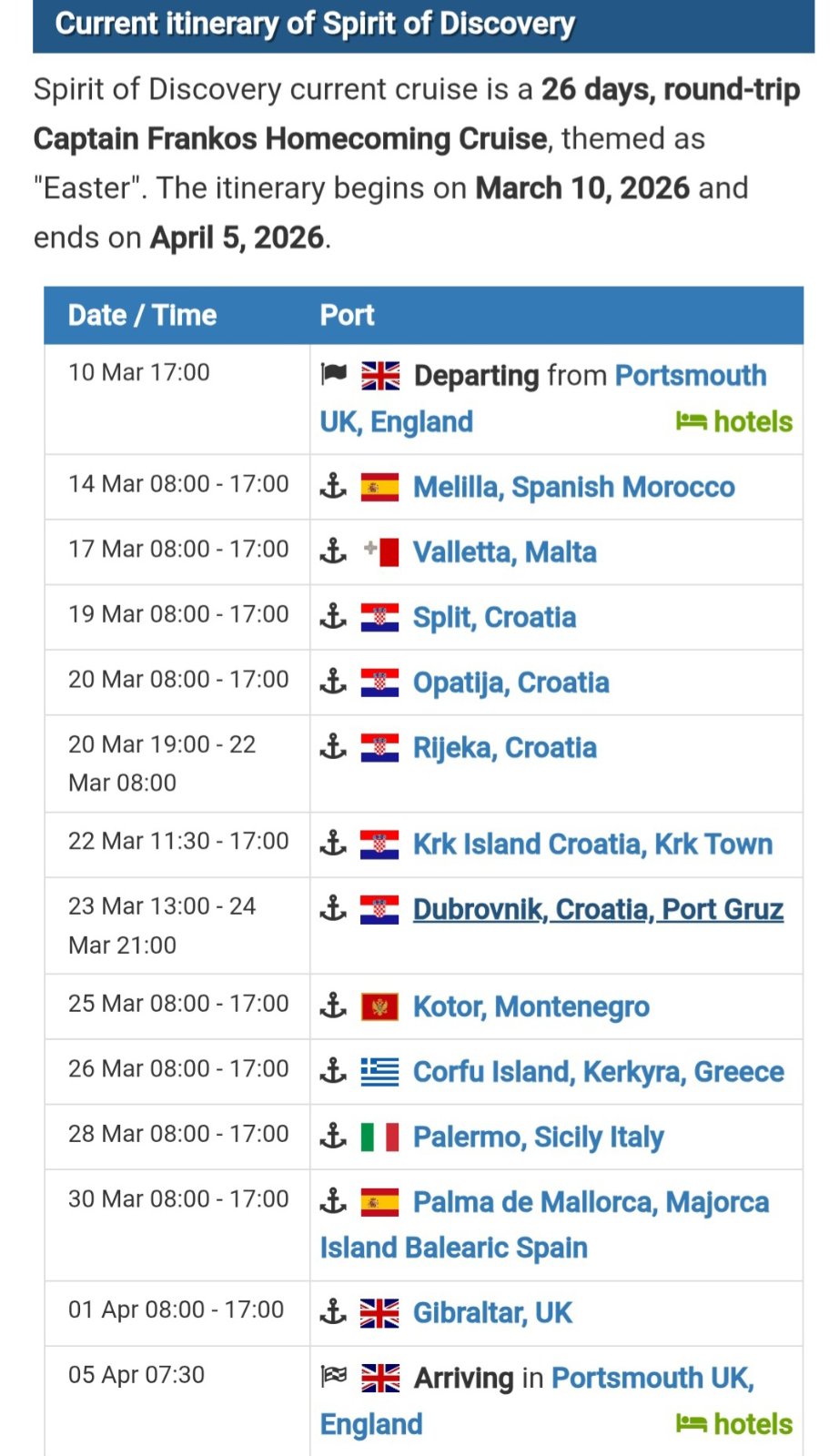
Task: Open the Split, Croatia port link
Action: point(494,618)
